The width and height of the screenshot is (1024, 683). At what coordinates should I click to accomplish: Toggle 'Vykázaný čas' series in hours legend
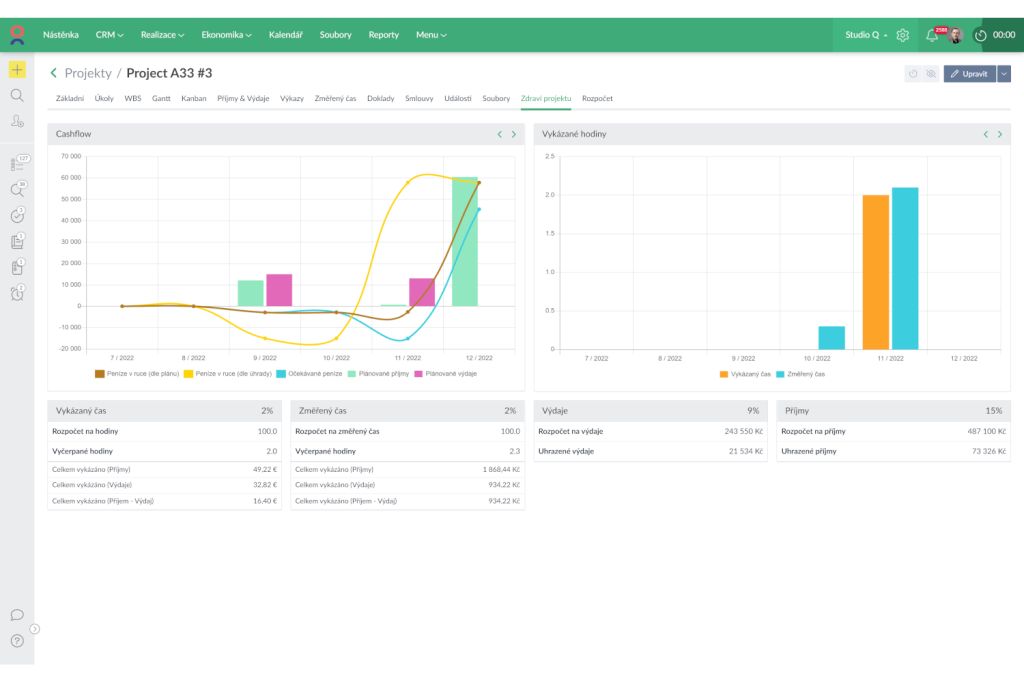[x=744, y=374]
